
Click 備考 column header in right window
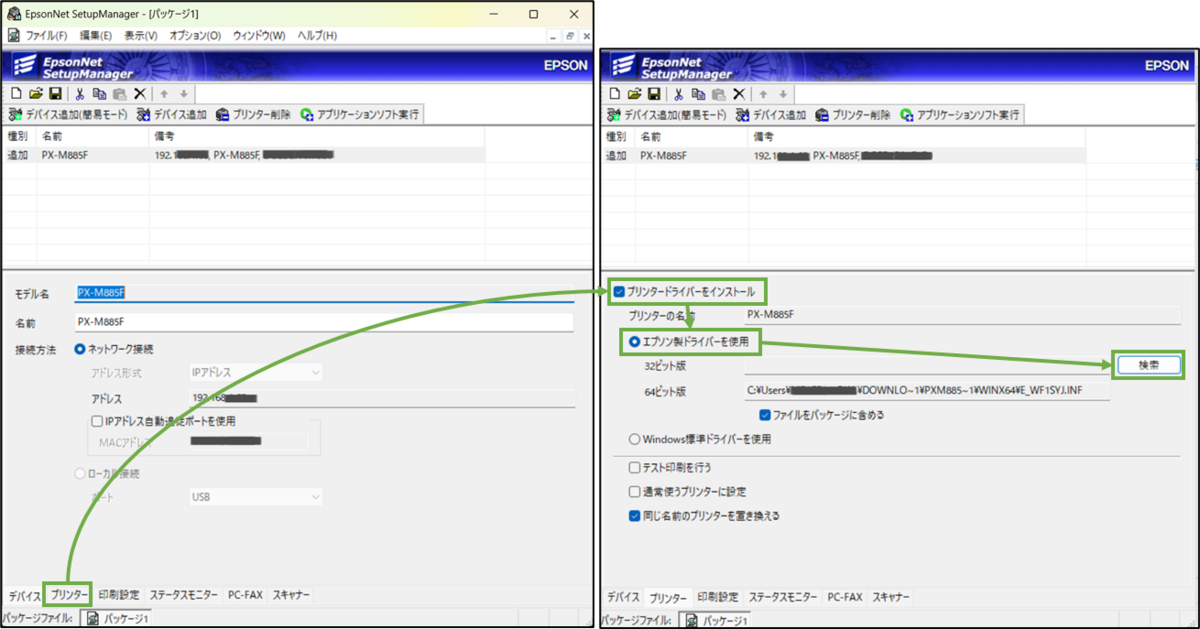(917, 137)
